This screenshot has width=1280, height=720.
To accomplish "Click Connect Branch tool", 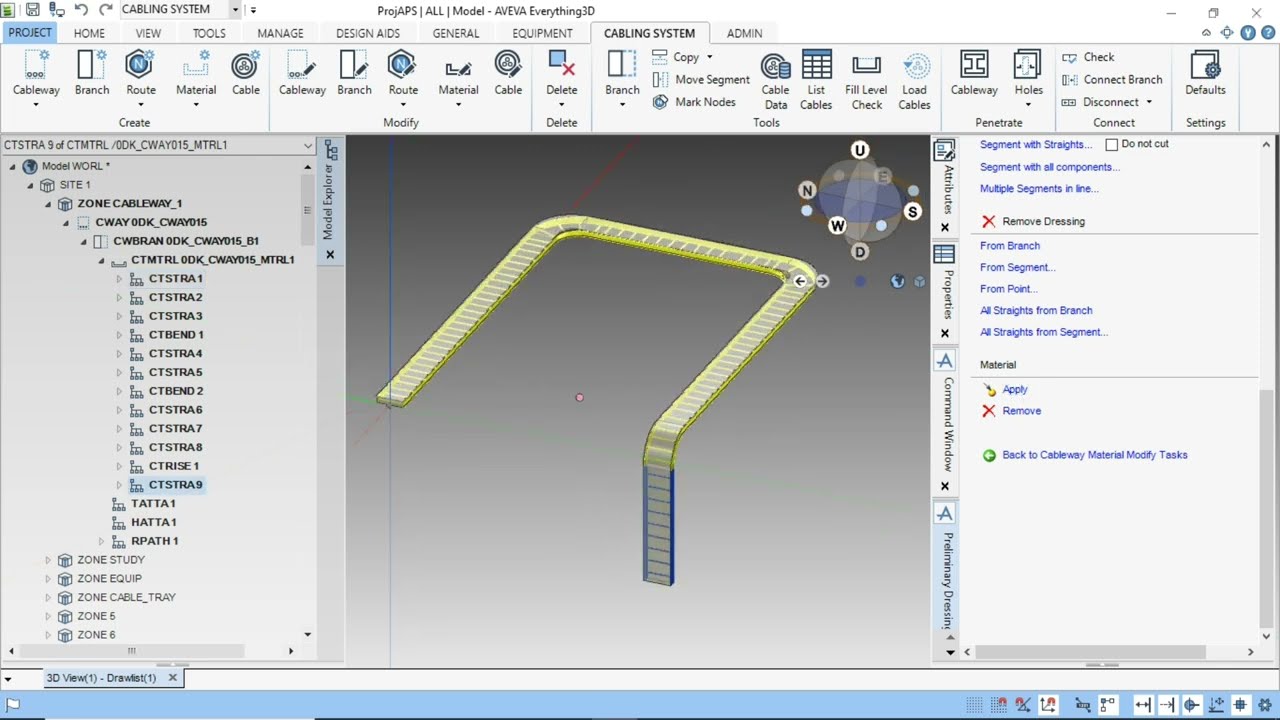I will pos(1112,80).
